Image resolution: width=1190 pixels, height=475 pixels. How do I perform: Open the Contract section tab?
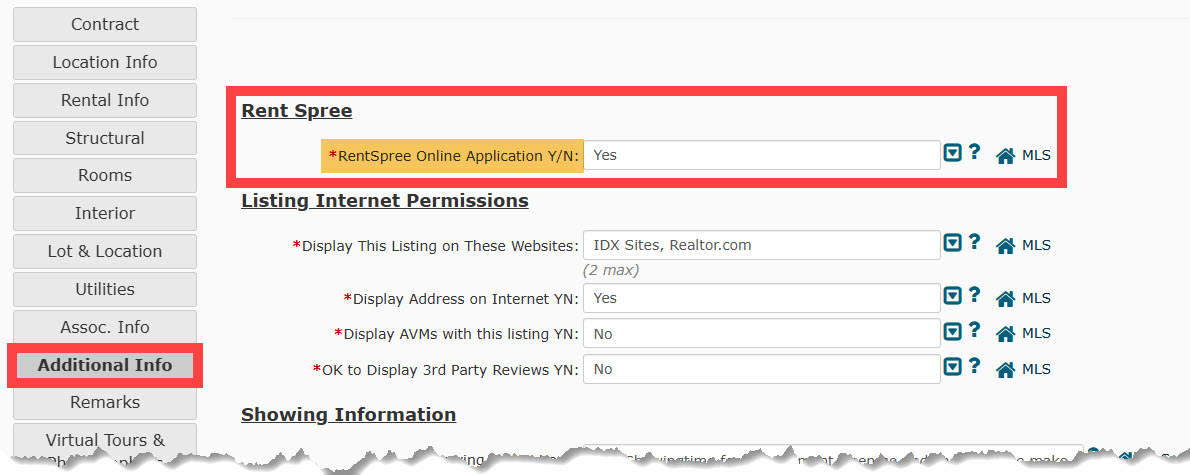pos(105,24)
